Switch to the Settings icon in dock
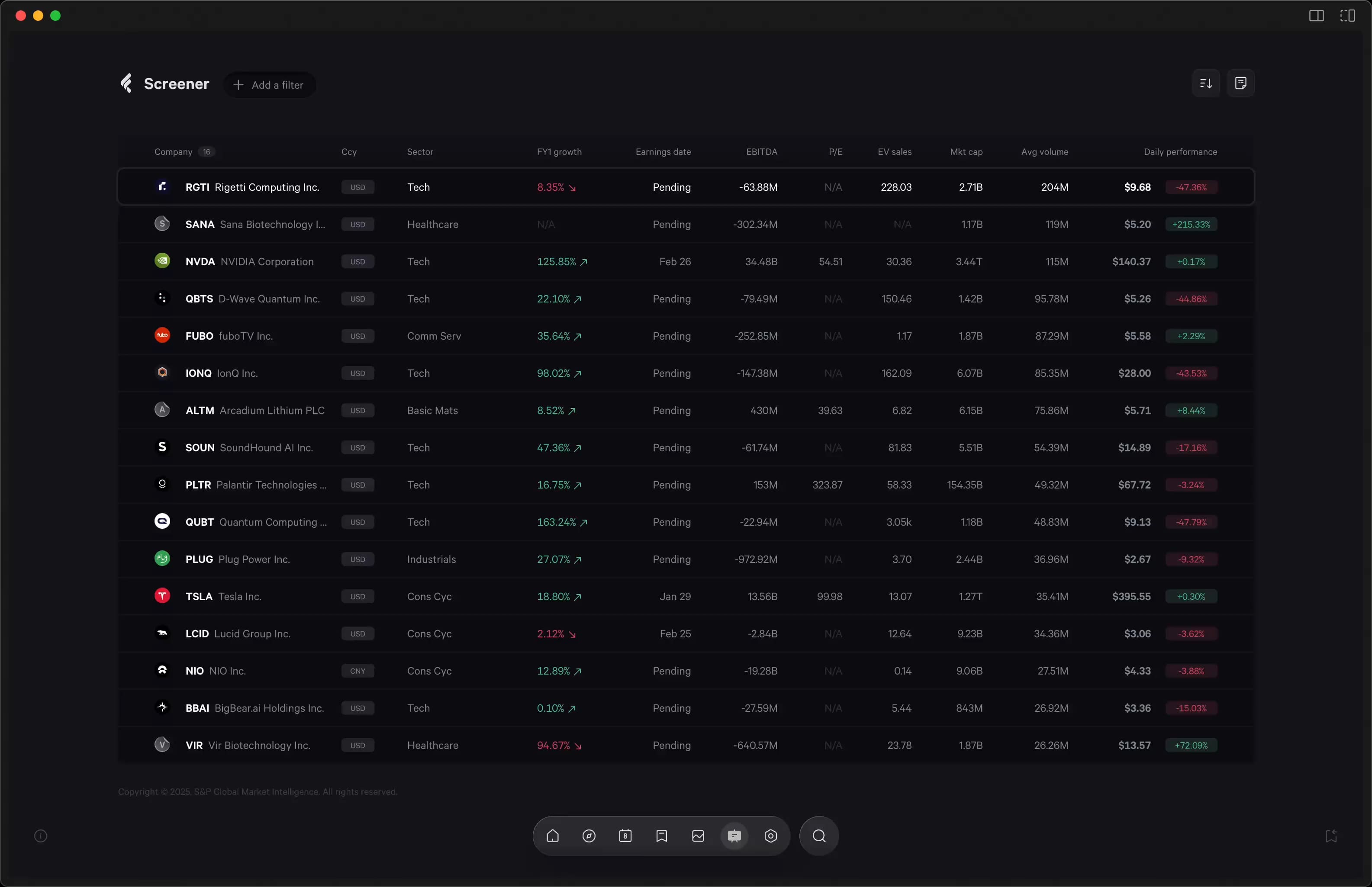This screenshot has height=887, width=1372. 771,836
